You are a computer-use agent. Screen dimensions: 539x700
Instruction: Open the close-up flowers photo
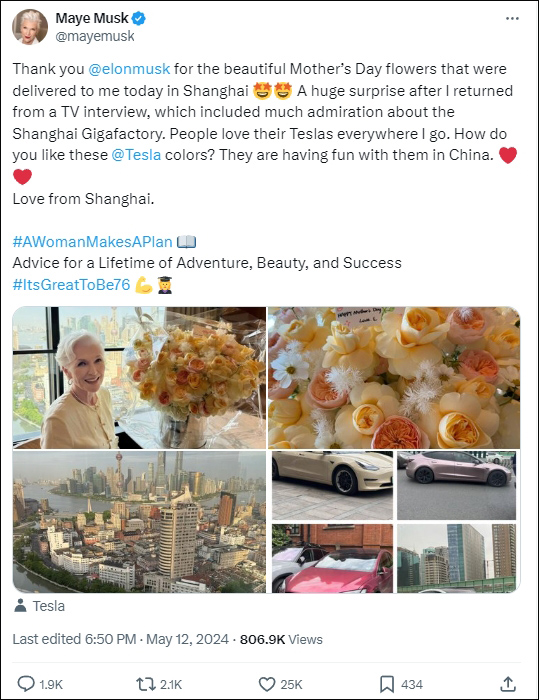tap(394, 378)
